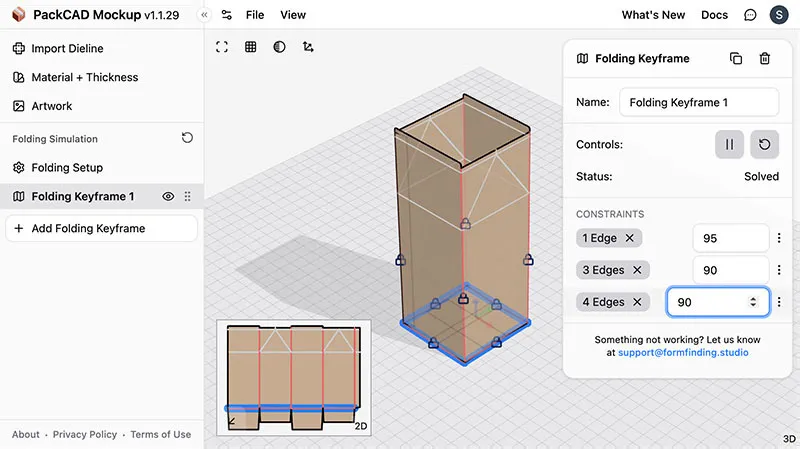Remove the 4 Edges constraint
Screen dimensions: 800x449
(637, 302)
